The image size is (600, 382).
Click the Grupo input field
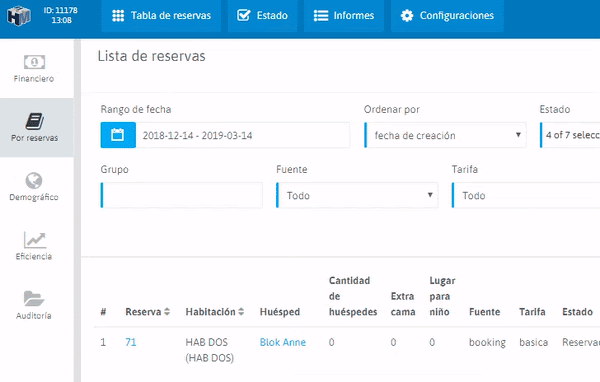pyautogui.click(x=181, y=195)
